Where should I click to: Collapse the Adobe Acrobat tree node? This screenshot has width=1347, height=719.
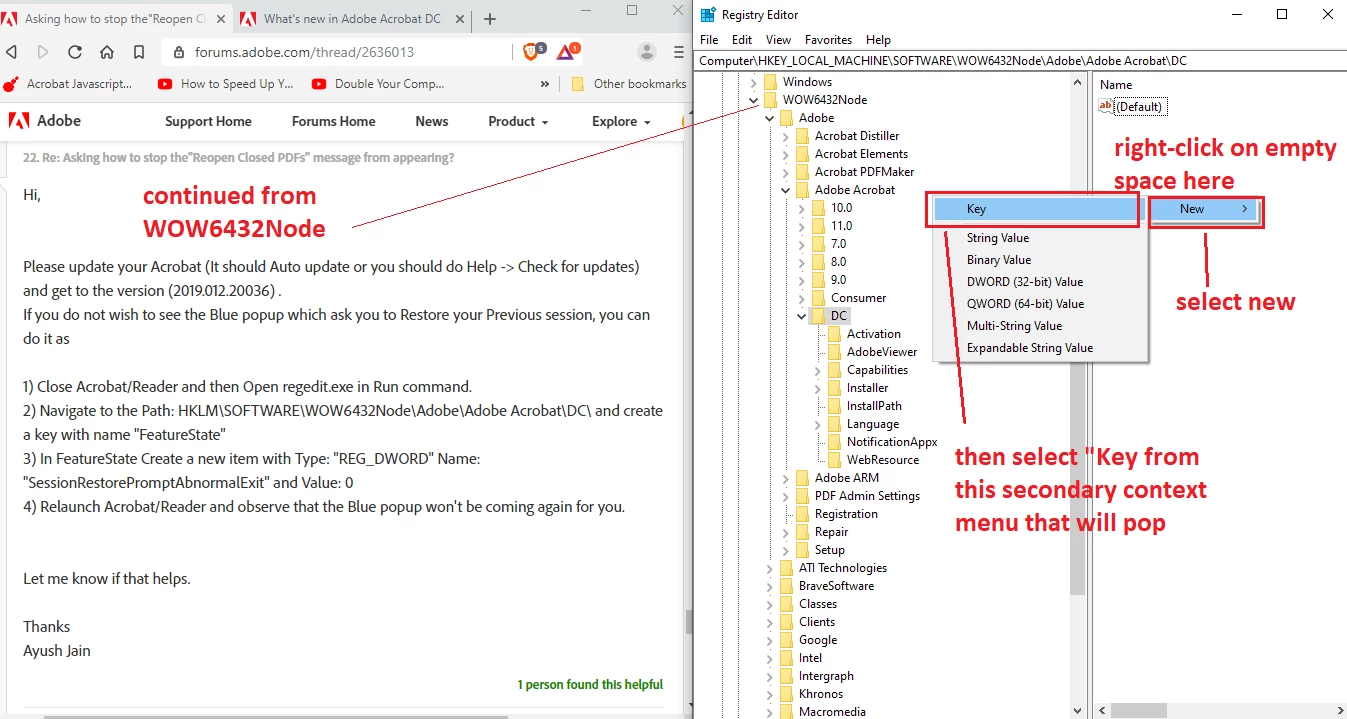pyautogui.click(x=785, y=190)
